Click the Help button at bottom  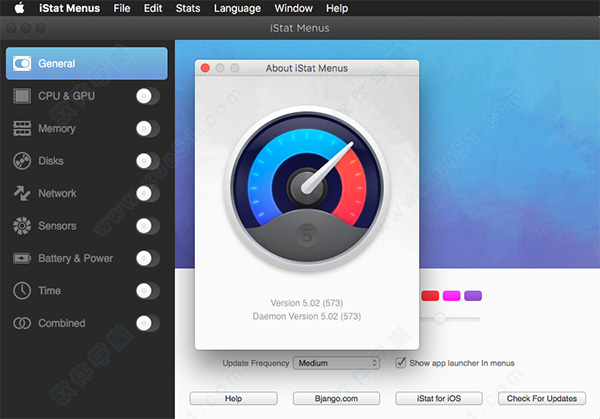click(x=233, y=398)
